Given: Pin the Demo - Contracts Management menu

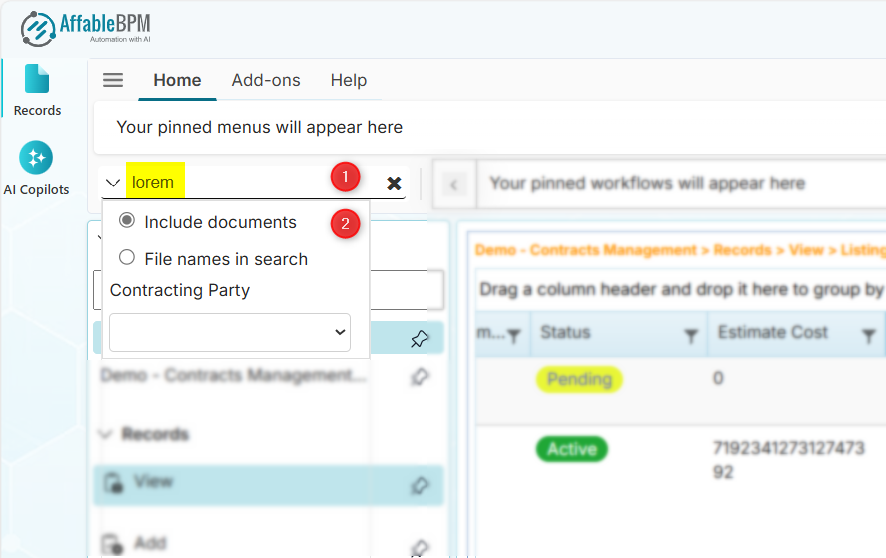Looking at the screenshot, I should click(x=419, y=377).
